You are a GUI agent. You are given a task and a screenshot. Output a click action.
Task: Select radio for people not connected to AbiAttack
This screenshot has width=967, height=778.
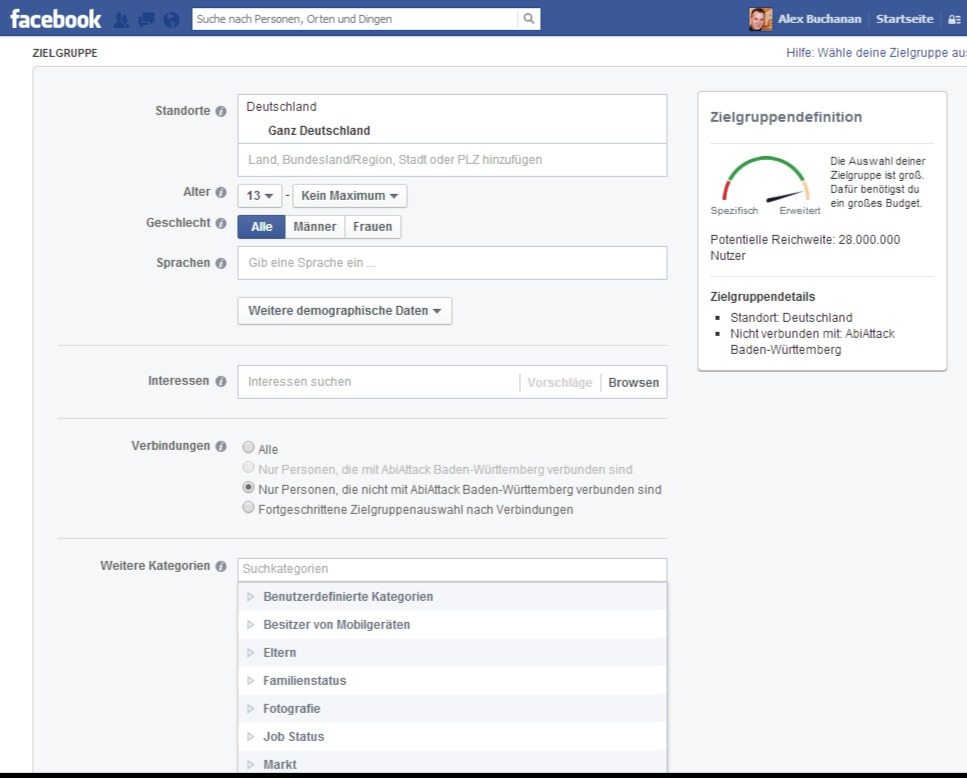(249, 488)
